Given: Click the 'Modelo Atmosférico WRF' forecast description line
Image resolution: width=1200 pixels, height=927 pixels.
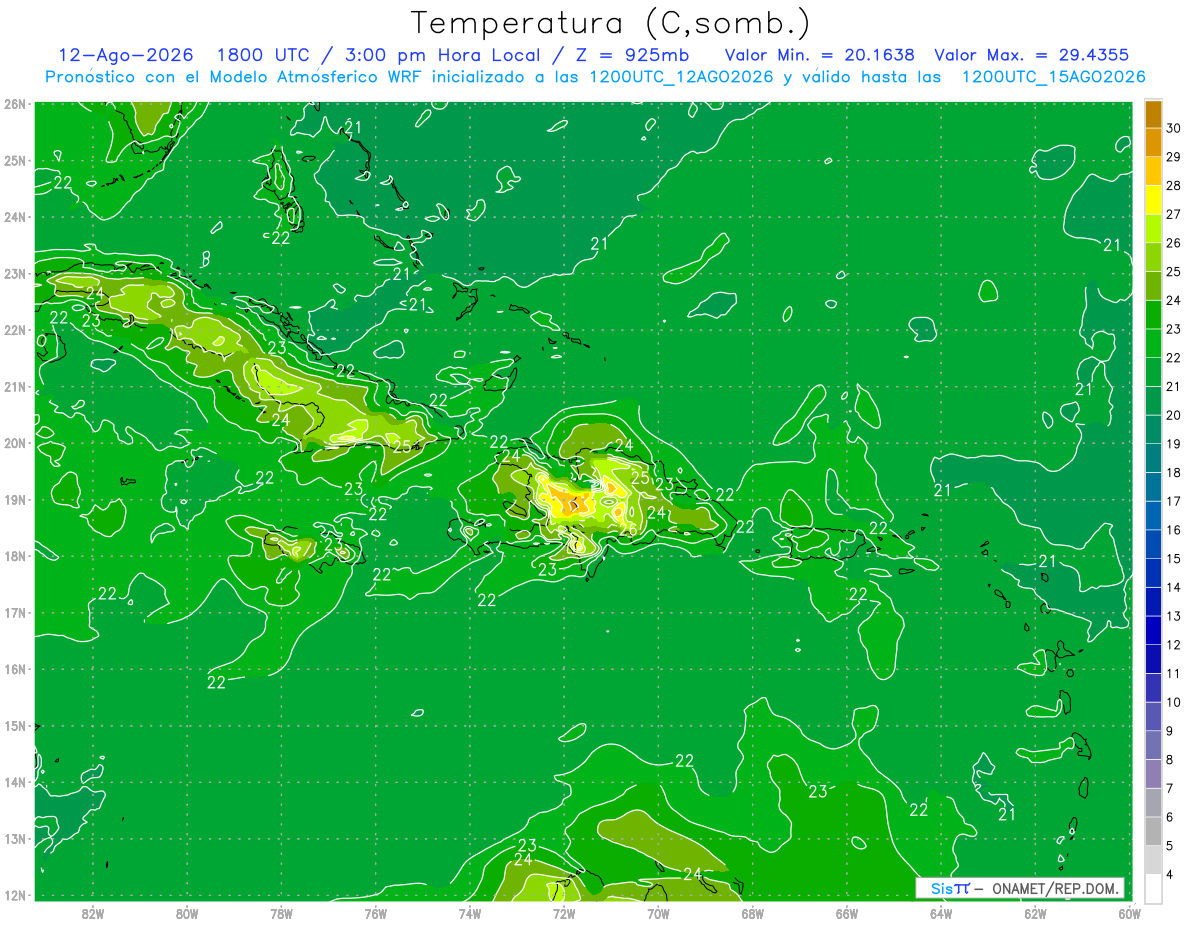Looking at the screenshot, I should click(x=595, y=77).
